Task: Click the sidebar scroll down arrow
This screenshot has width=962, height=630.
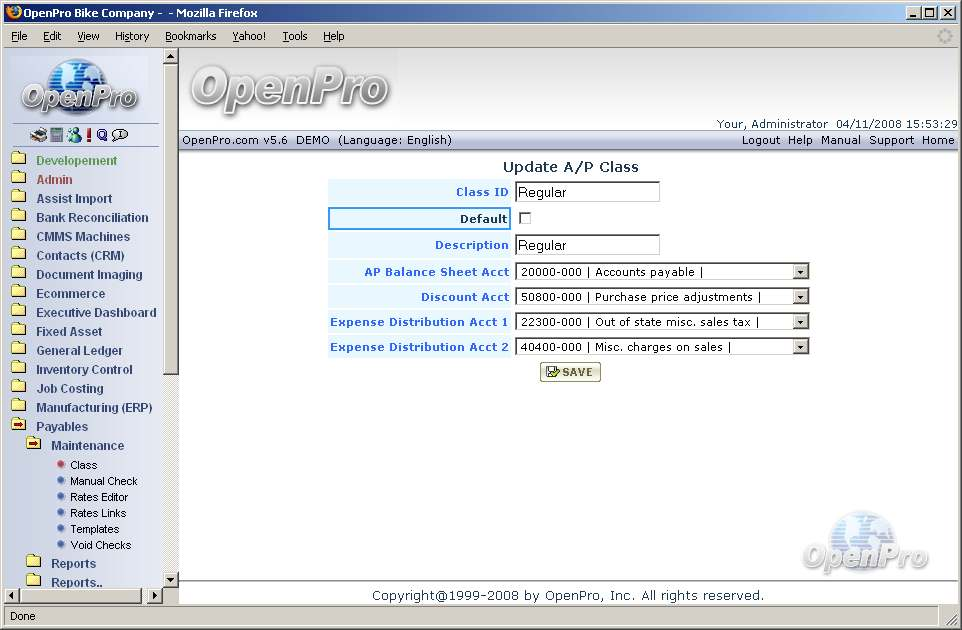Action: point(170,579)
